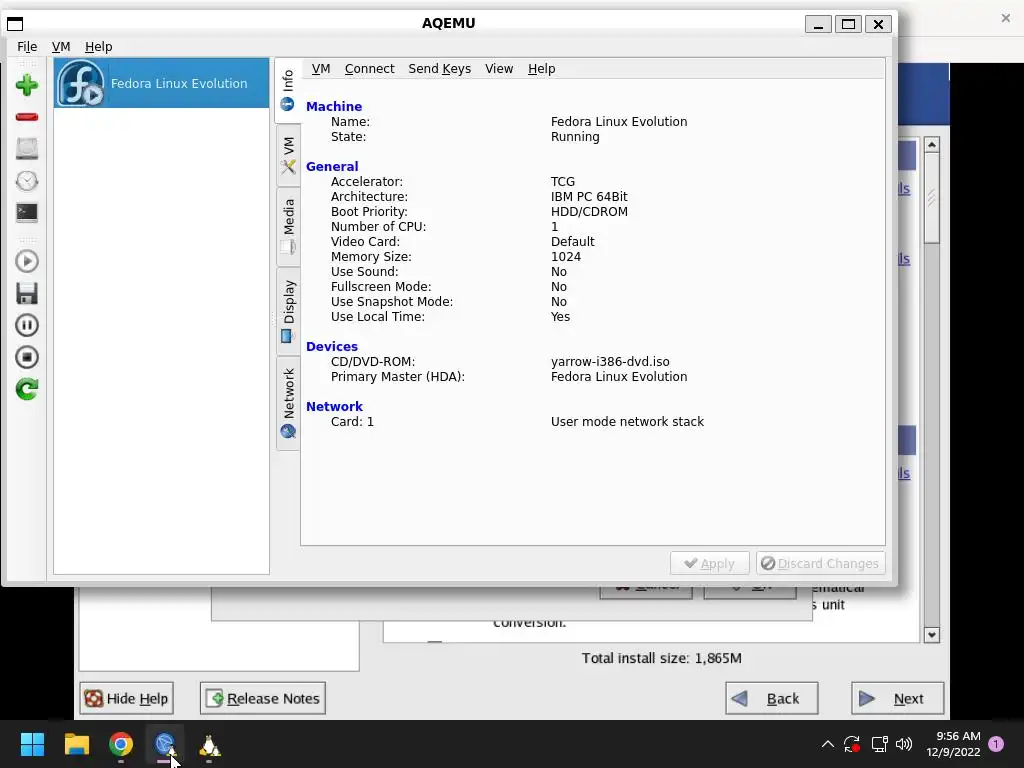Click Release Notes in the Fedora installer
The width and height of the screenshot is (1024, 768).
(x=263, y=698)
